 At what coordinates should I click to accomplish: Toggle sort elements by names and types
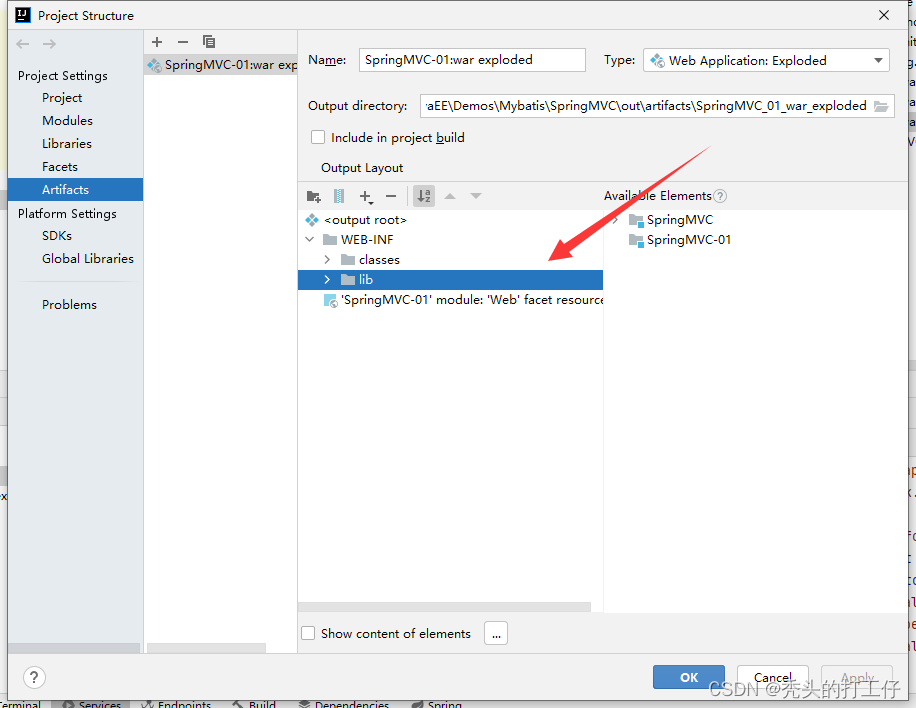point(424,196)
